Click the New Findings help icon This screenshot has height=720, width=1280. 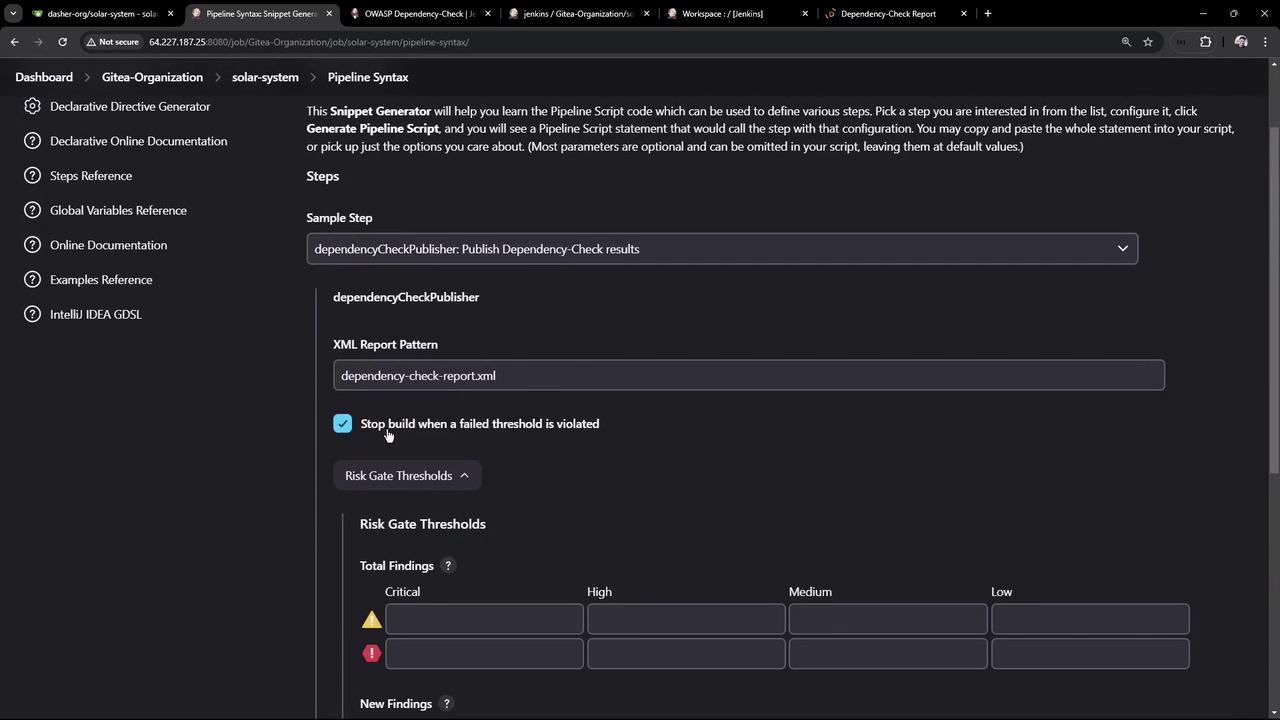447,704
